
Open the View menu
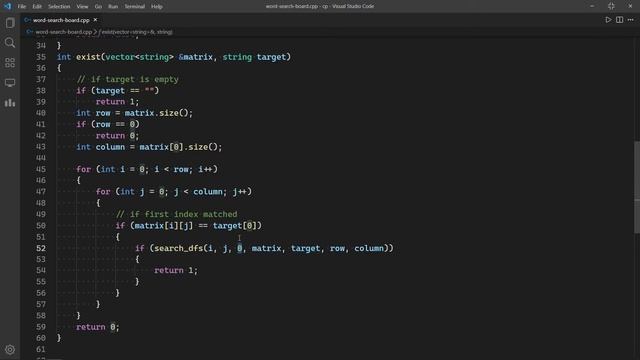pyautogui.click(x=82, y=7)
